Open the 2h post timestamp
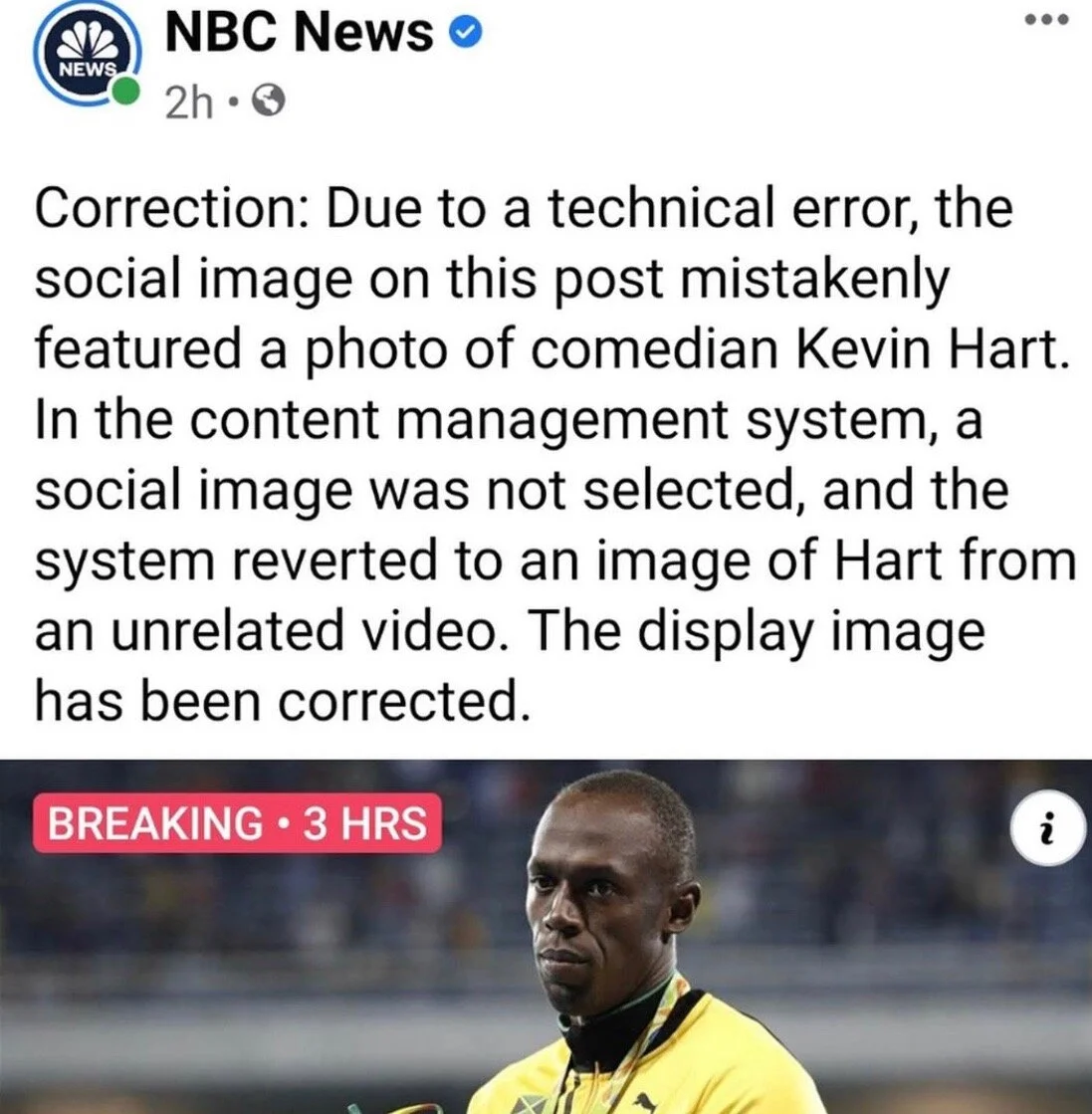The height and width of the screenshot is (1114, 1092). (x=188, y=103)
